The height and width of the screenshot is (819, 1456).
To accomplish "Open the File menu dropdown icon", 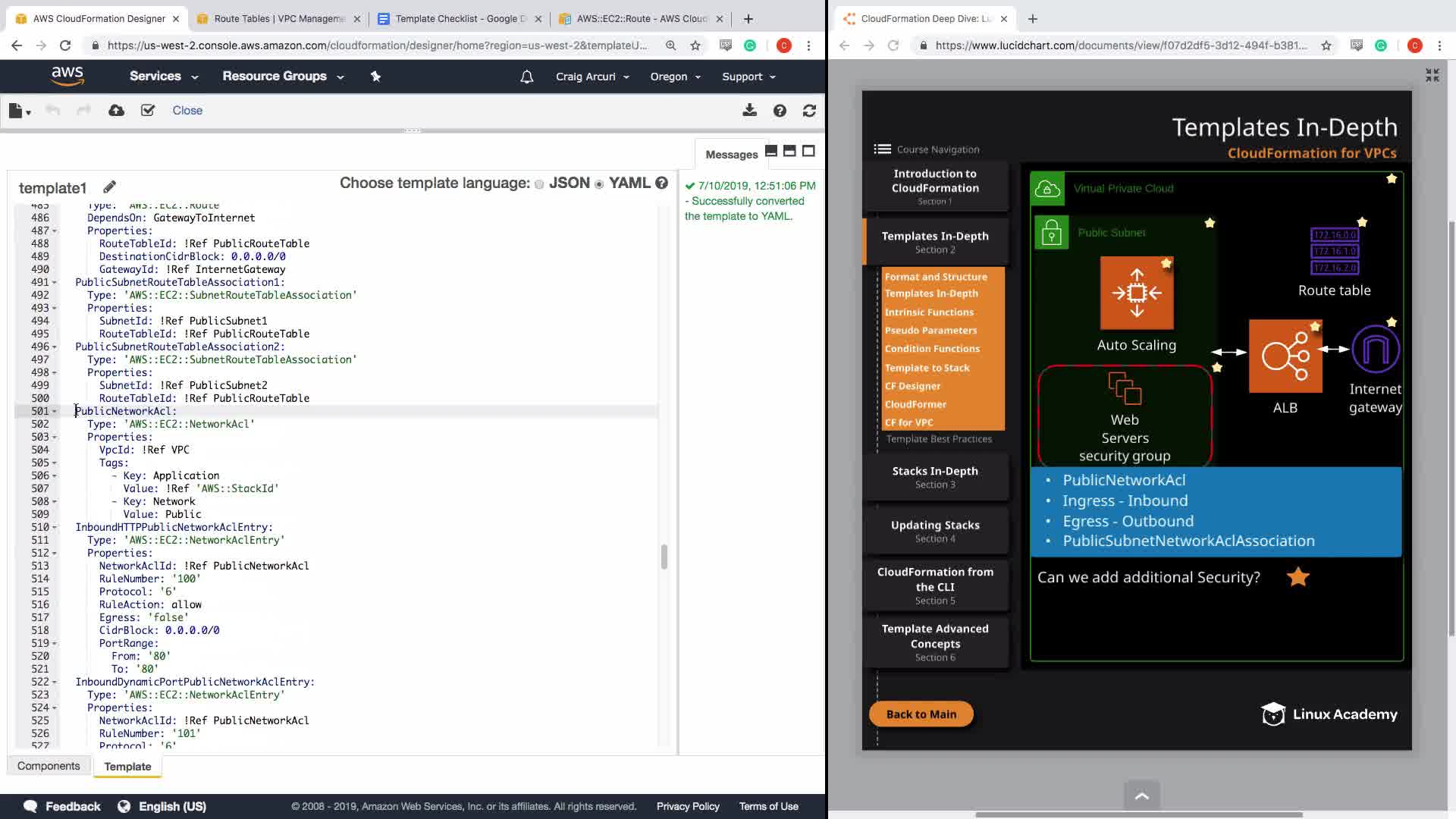I will [x=19, y=111].
